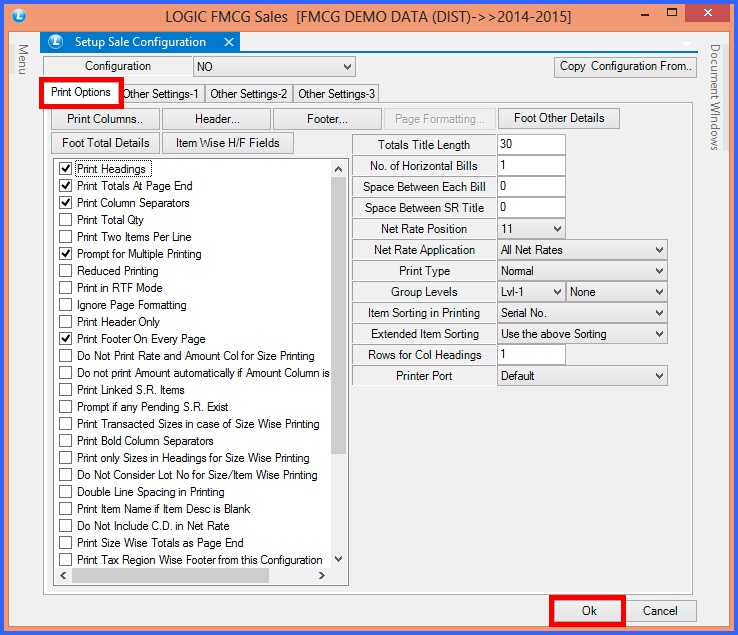Image resolution: width=738 pixels, height=635 pixels.
Task: Check Print Size Wise Totals as Page End
Action: click(x=65, y=542)
